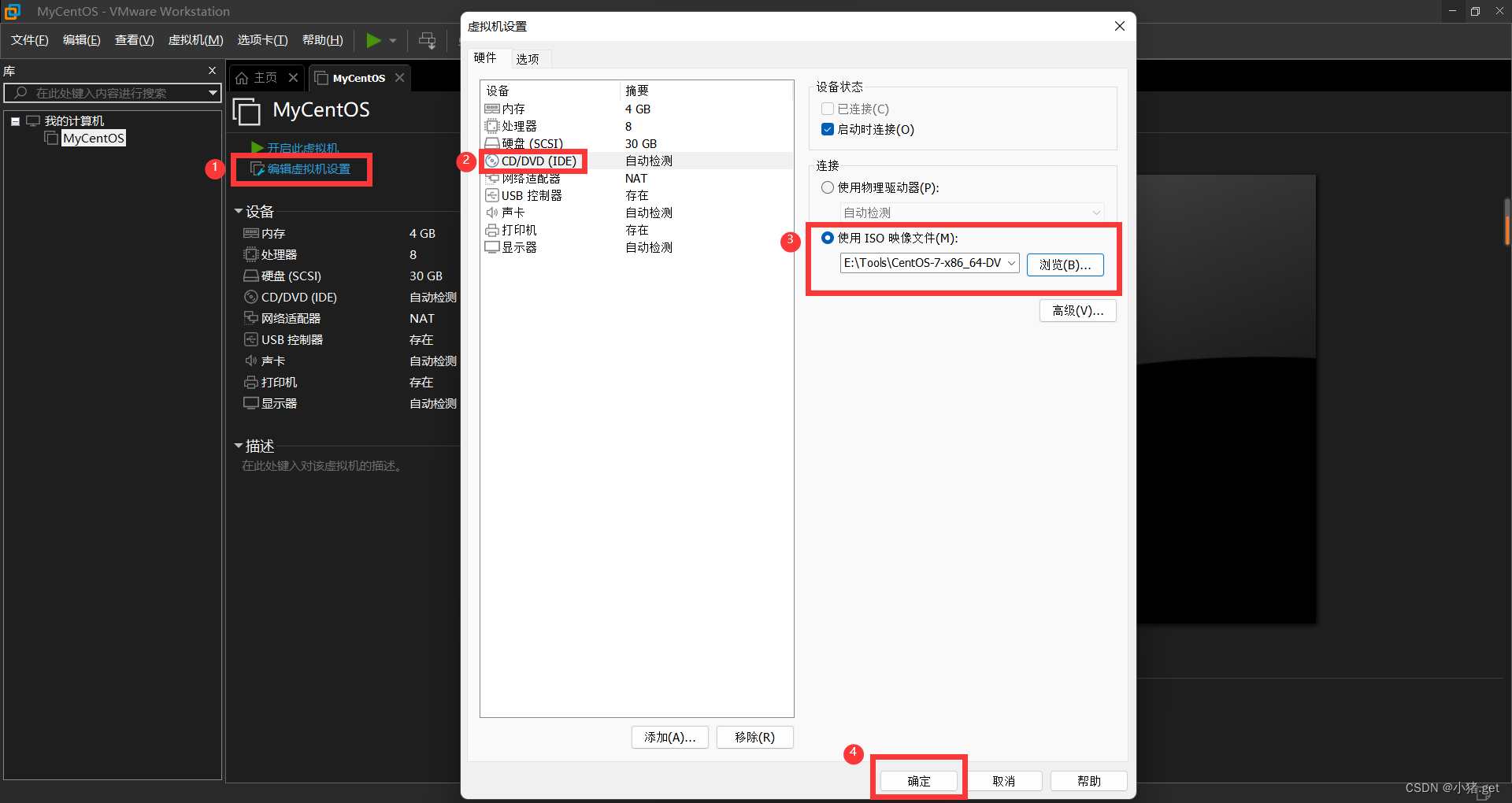Click network adapter icon in main window device list

[251, 318]
